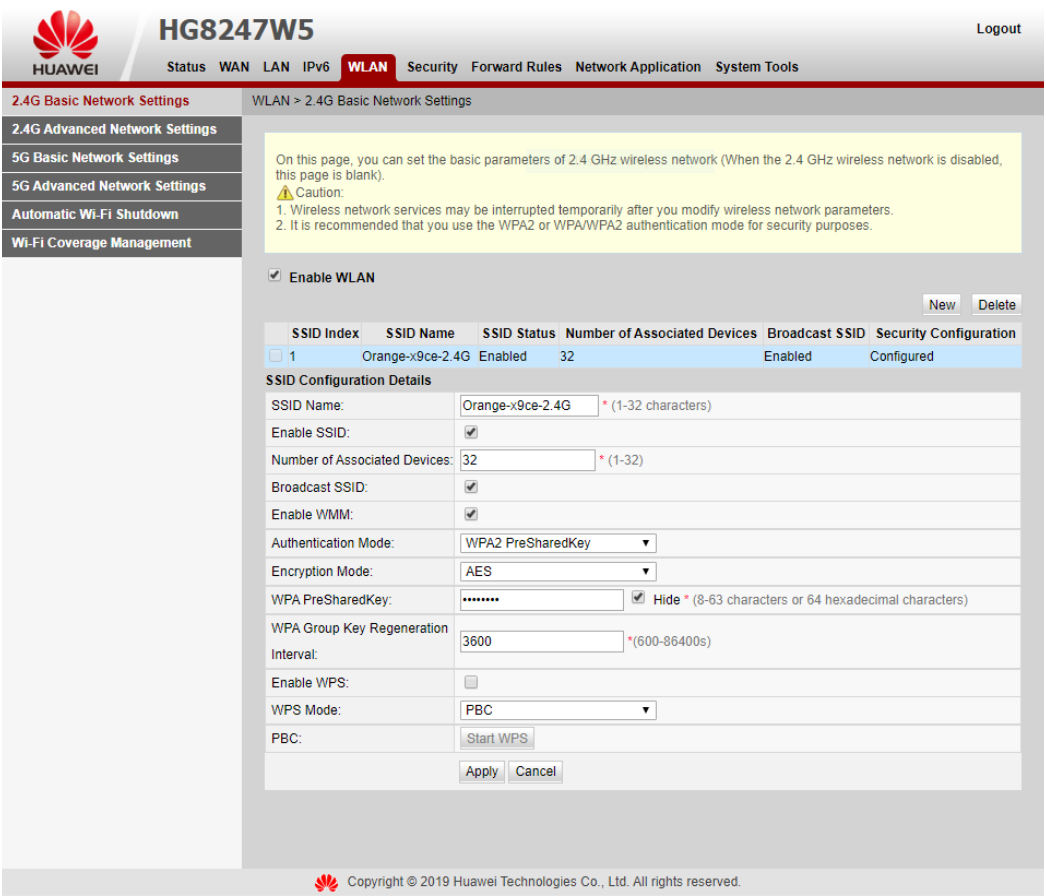Click the Cancel button
Viewport: 1046px width, 896px height.
point(536,771)
